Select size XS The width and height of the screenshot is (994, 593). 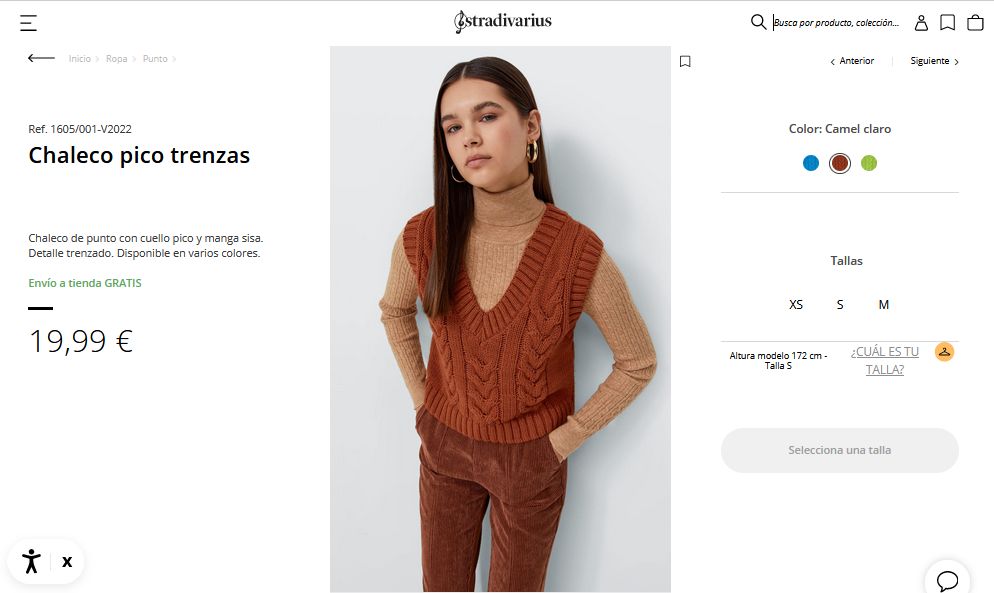point(796,305)
